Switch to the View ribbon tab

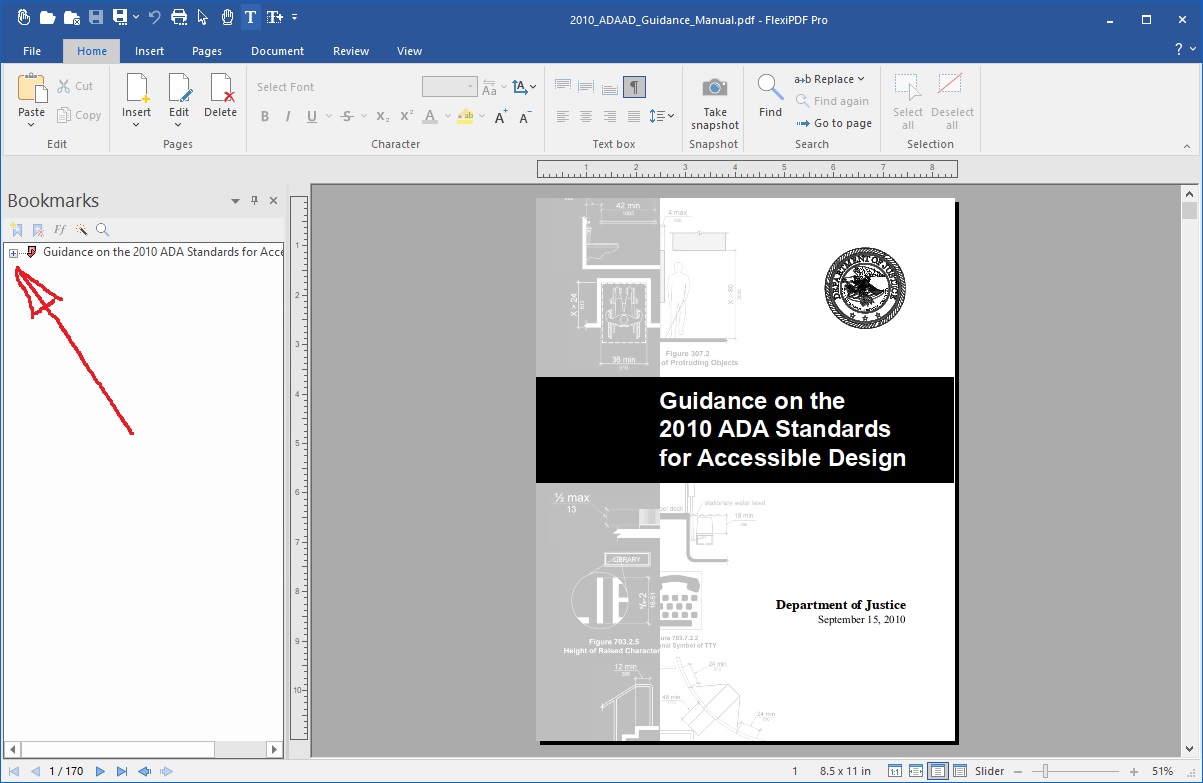coord(410,51)
